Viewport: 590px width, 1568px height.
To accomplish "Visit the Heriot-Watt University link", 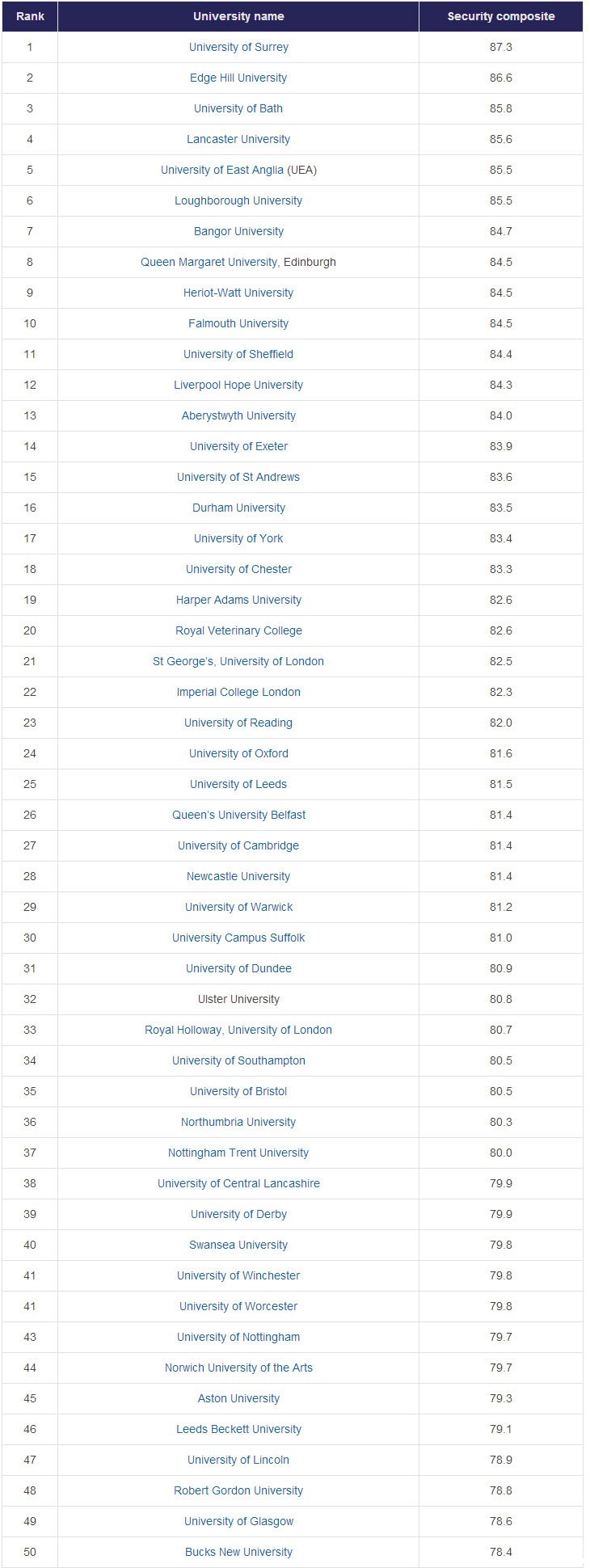I will pos(238,293).
